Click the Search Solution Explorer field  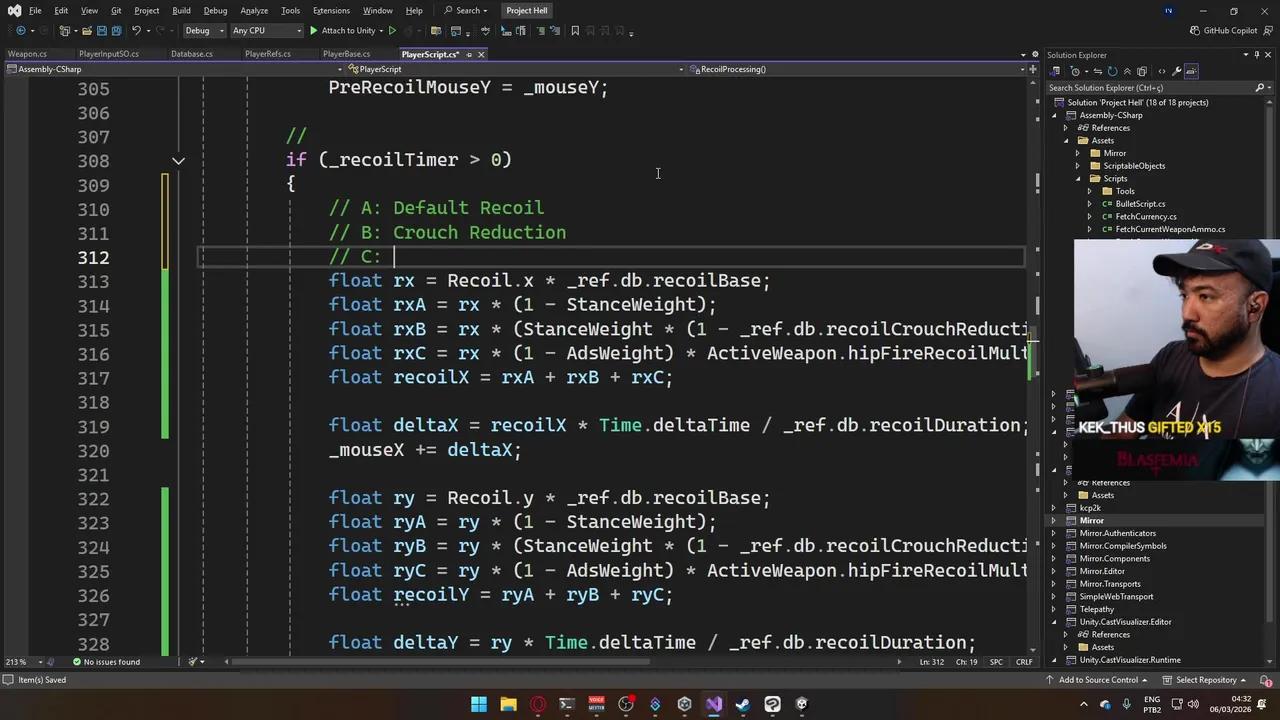1150,88
